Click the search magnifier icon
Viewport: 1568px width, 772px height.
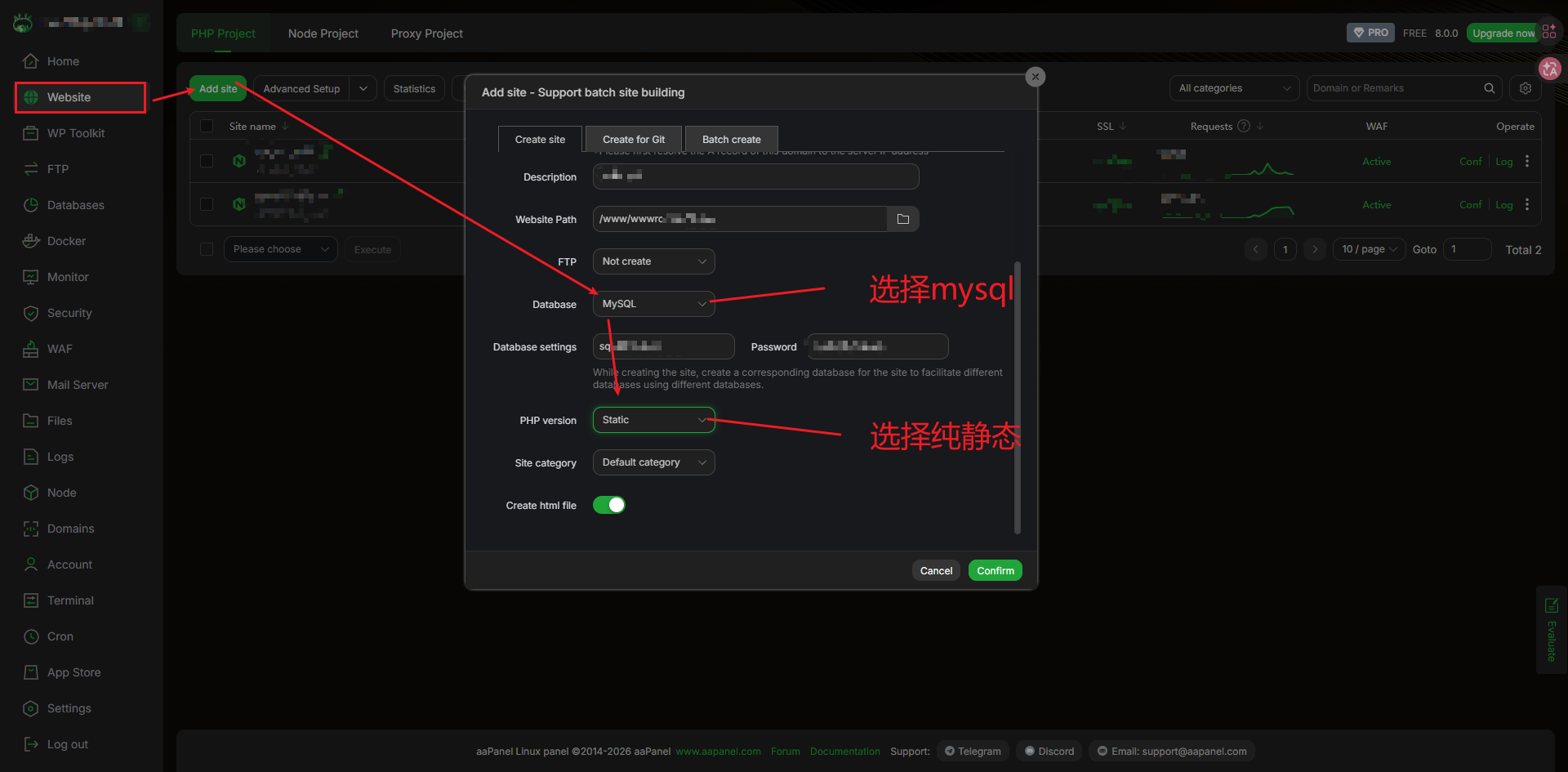click(x=1489, y=88)
